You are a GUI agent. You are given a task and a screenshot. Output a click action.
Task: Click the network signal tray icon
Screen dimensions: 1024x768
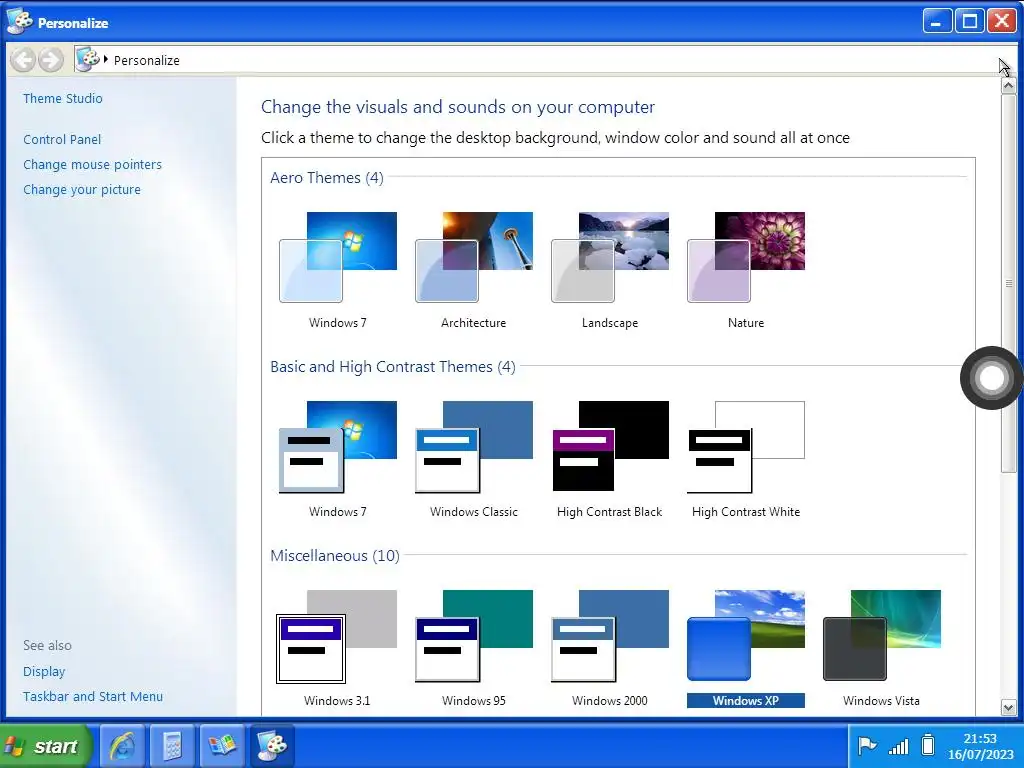(x=899, y=746)
